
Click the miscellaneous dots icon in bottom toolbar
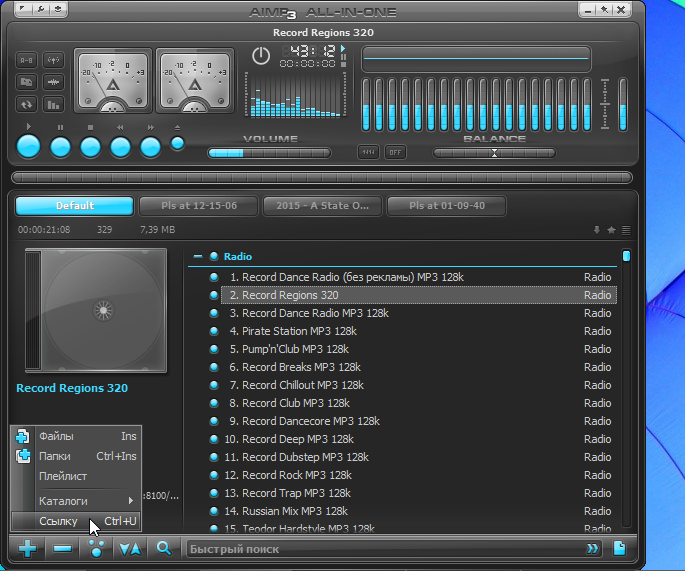pyautogui.click(x=96, y=549)
